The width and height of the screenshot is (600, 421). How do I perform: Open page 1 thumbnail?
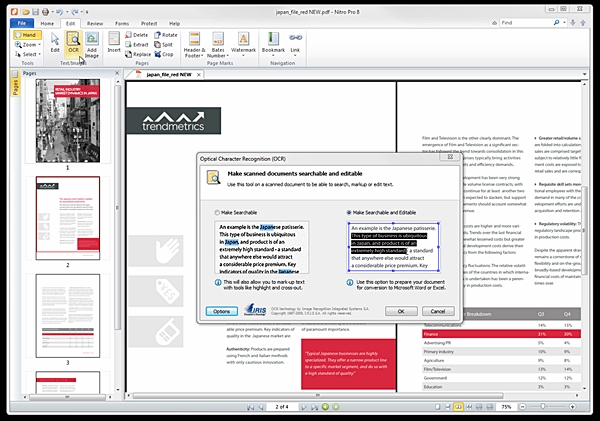68,121
